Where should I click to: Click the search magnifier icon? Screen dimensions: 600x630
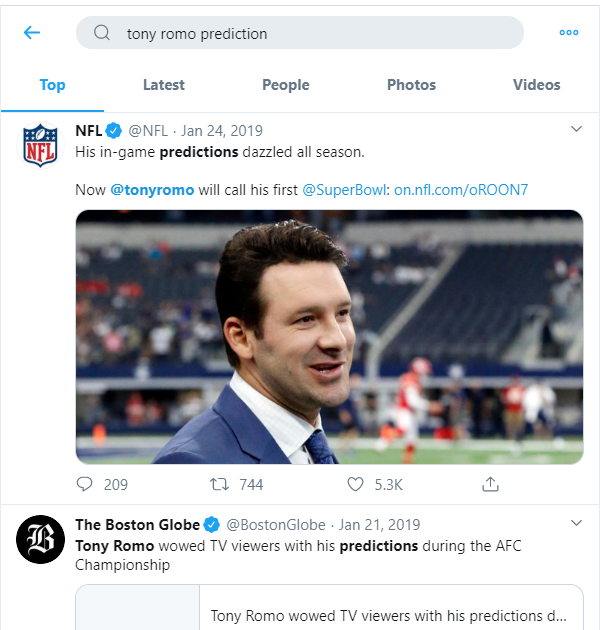102,33
